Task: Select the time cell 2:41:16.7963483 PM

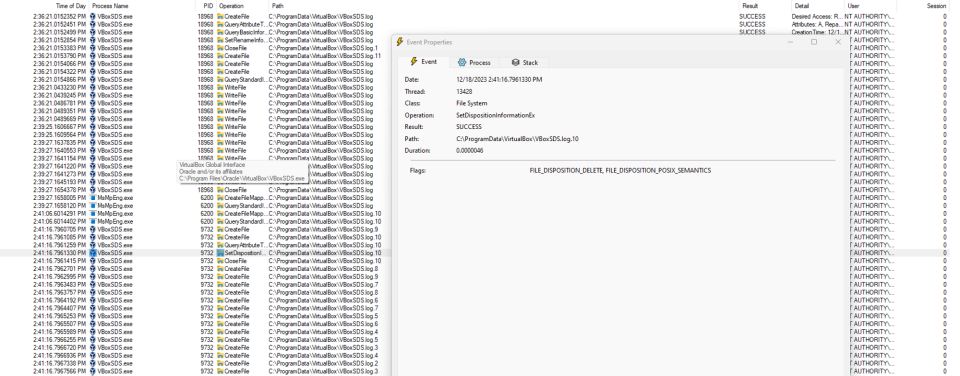Action: pyautogui.click(x=60, y=285)
